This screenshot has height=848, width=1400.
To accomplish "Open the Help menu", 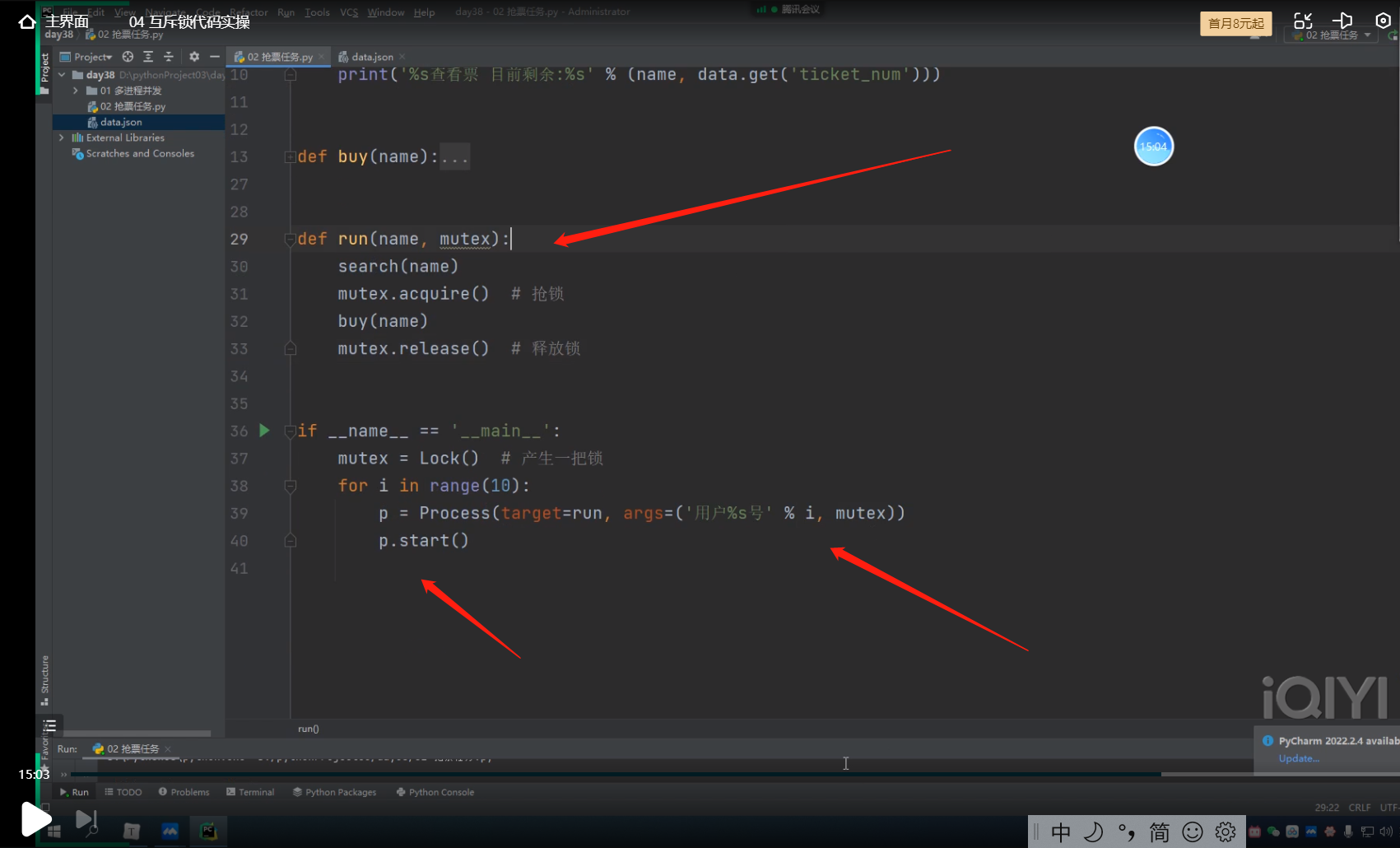I will click(x=424, y=12).
